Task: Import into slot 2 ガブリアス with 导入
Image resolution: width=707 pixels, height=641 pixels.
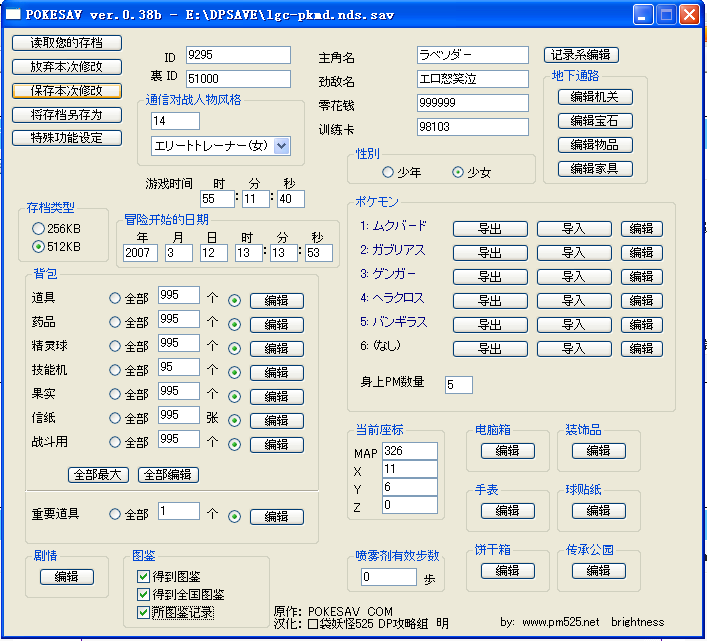Action: click(574, 252)
